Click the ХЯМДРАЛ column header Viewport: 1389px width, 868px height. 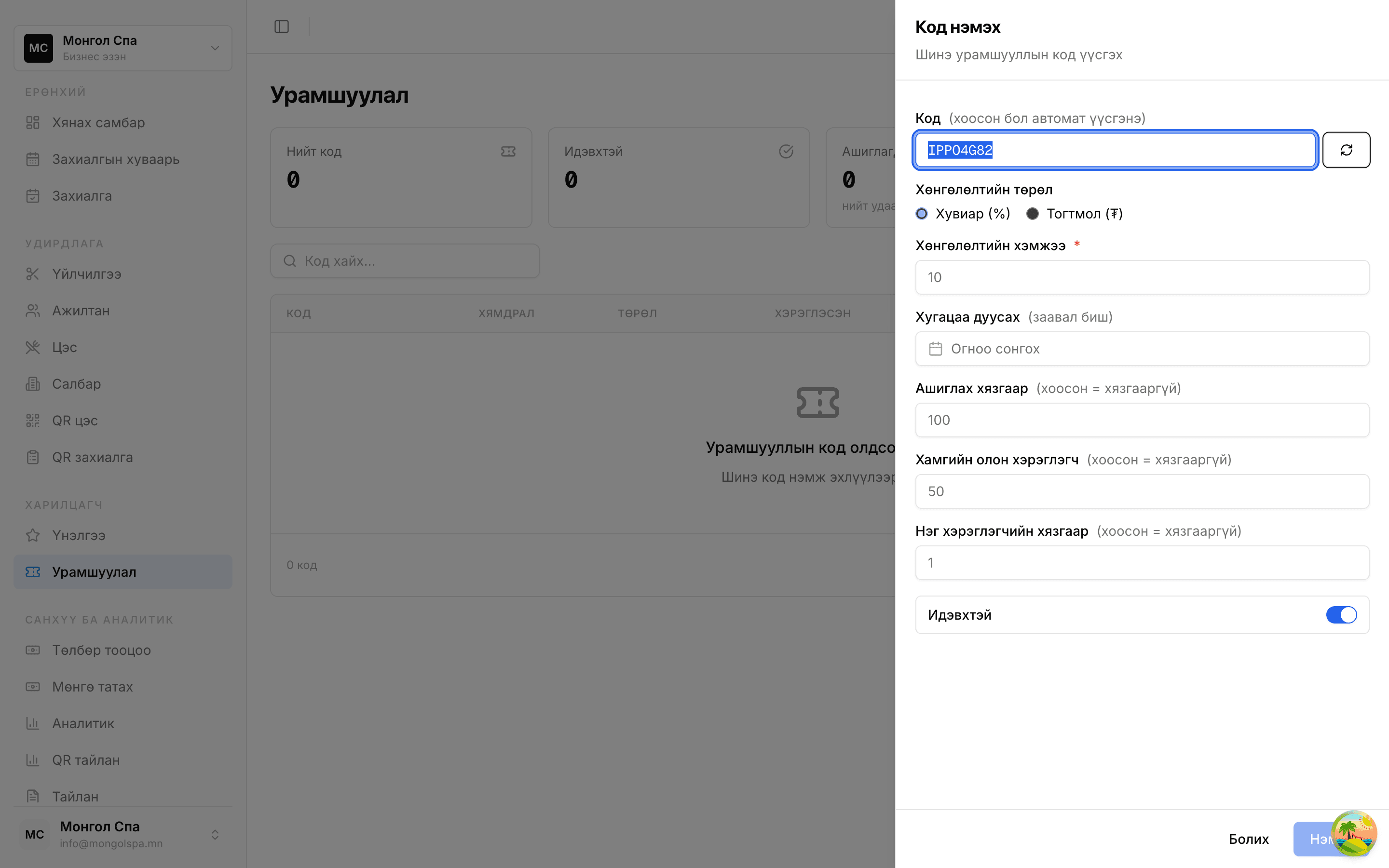506,313
